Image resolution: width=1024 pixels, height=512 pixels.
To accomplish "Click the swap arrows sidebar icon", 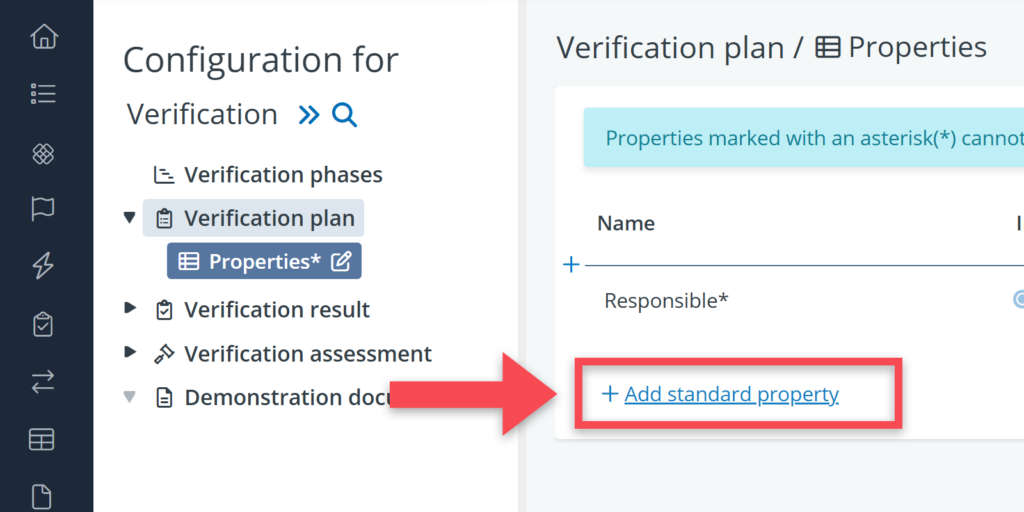I will pos(43,381).
